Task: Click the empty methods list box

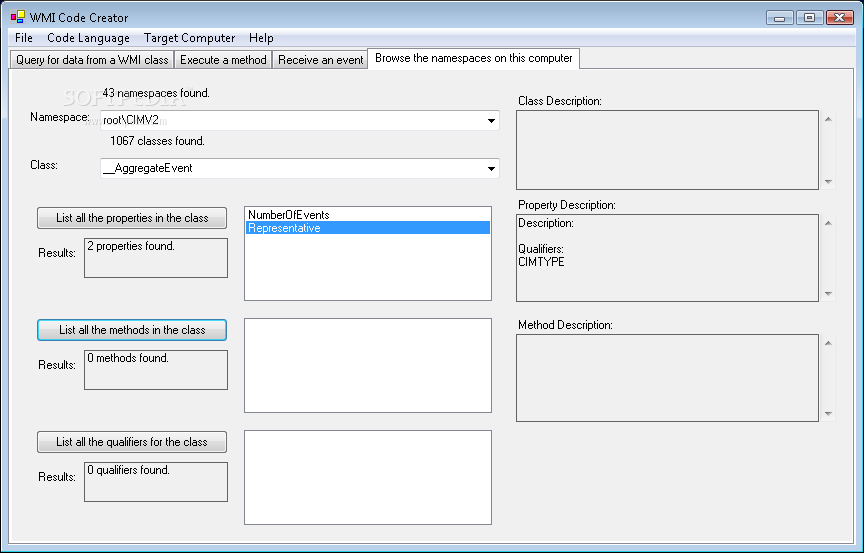Action: pos(368,365)
